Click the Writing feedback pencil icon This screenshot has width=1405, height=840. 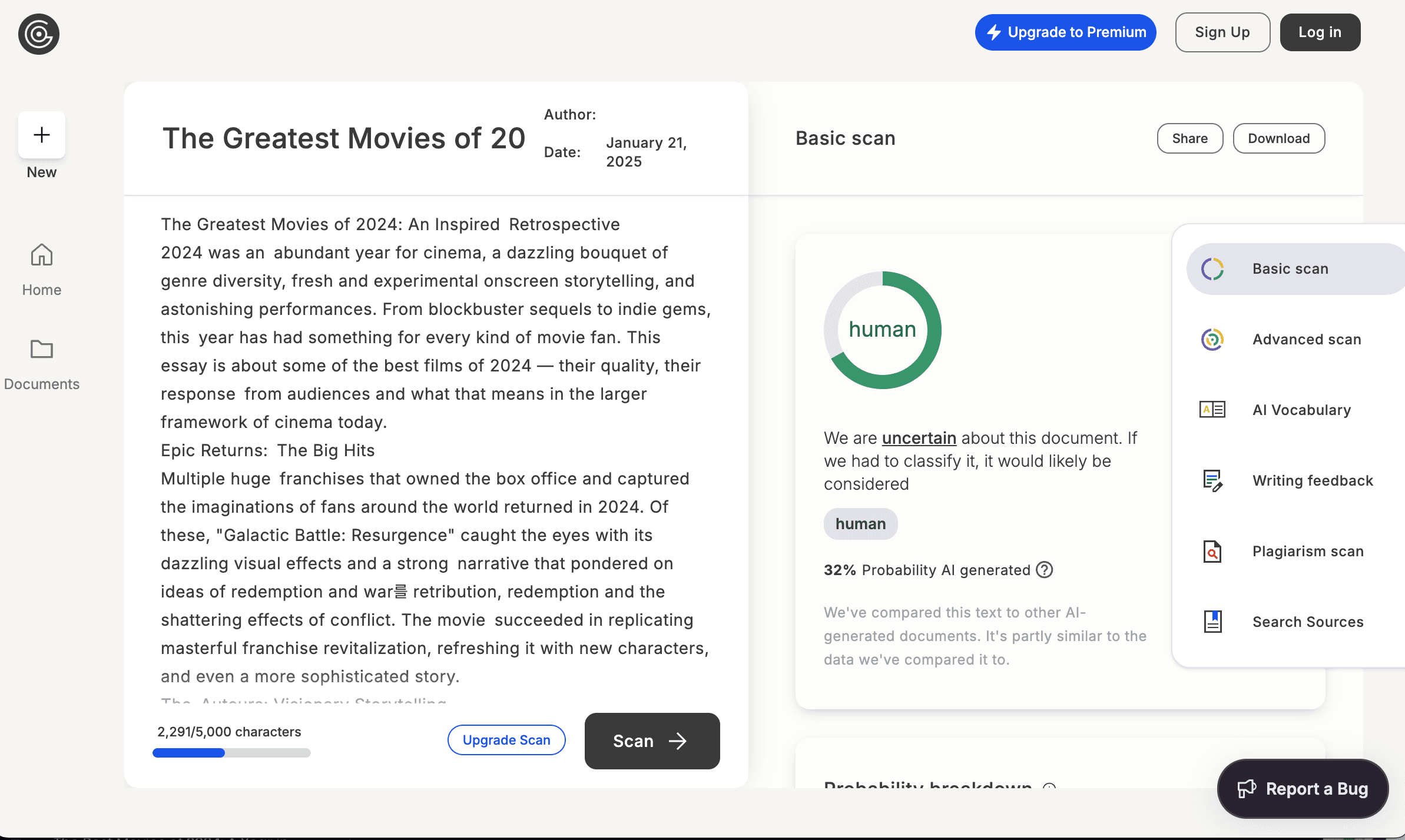click(x=1212, y=480)
